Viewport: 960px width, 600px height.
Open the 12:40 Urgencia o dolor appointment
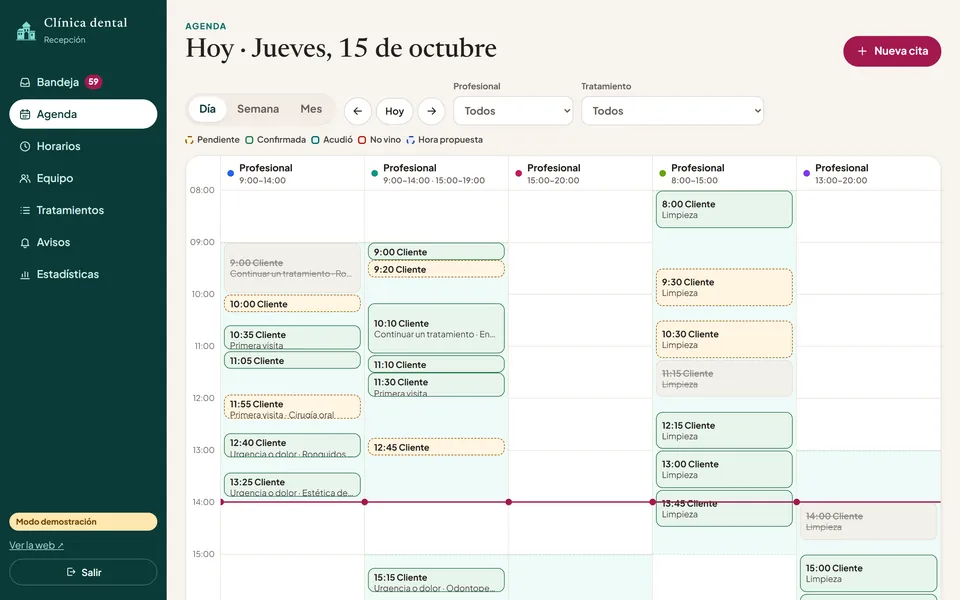point(292,446)
